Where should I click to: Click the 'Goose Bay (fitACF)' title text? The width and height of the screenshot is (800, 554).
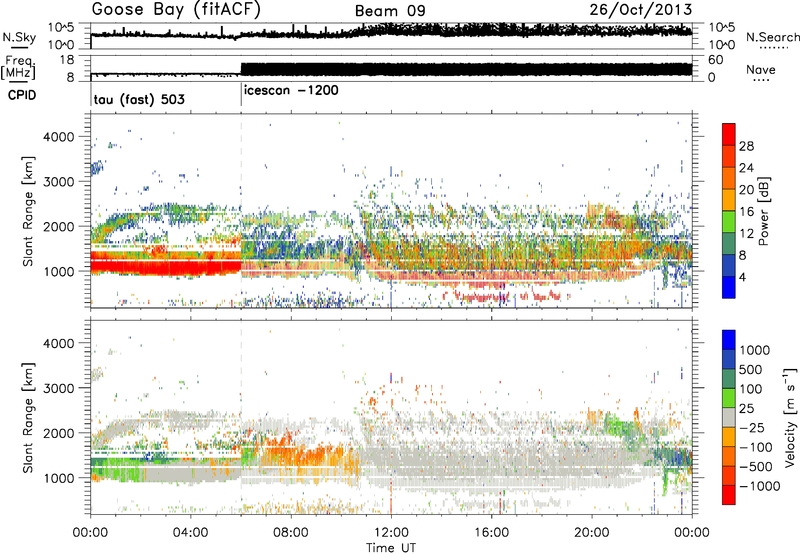click(176, 10)
